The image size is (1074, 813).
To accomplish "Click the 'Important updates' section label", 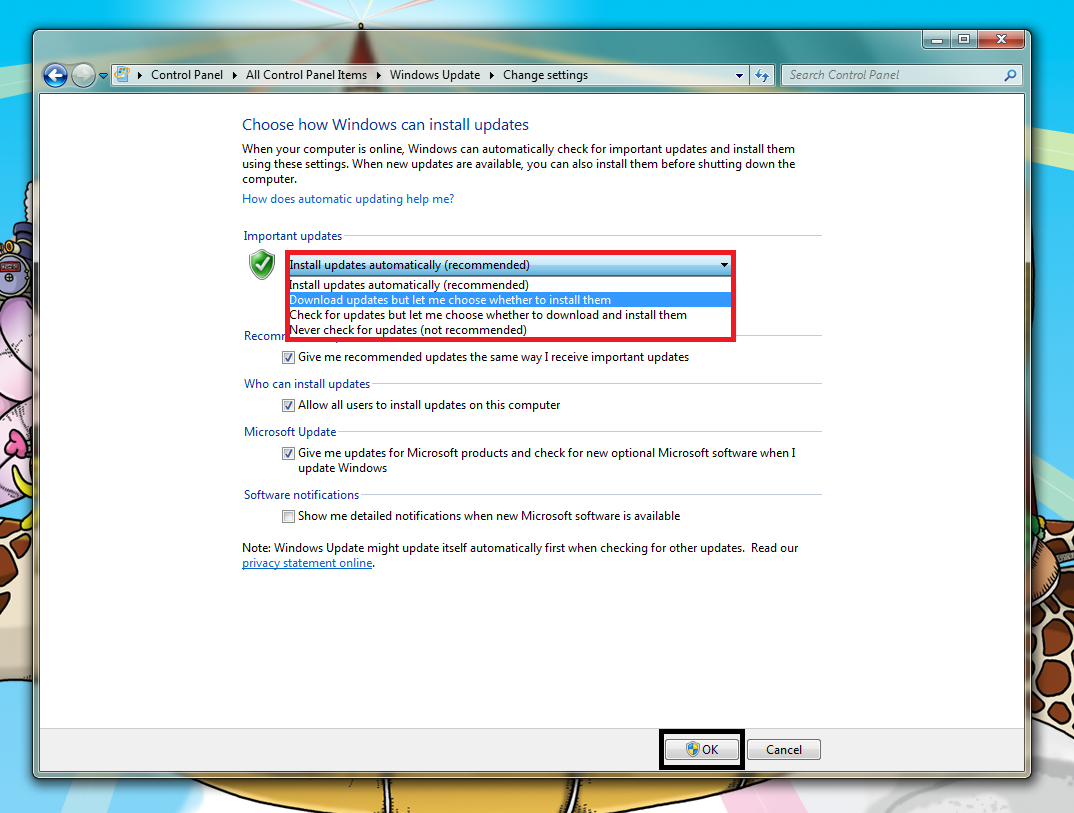I will coord(292,236).
